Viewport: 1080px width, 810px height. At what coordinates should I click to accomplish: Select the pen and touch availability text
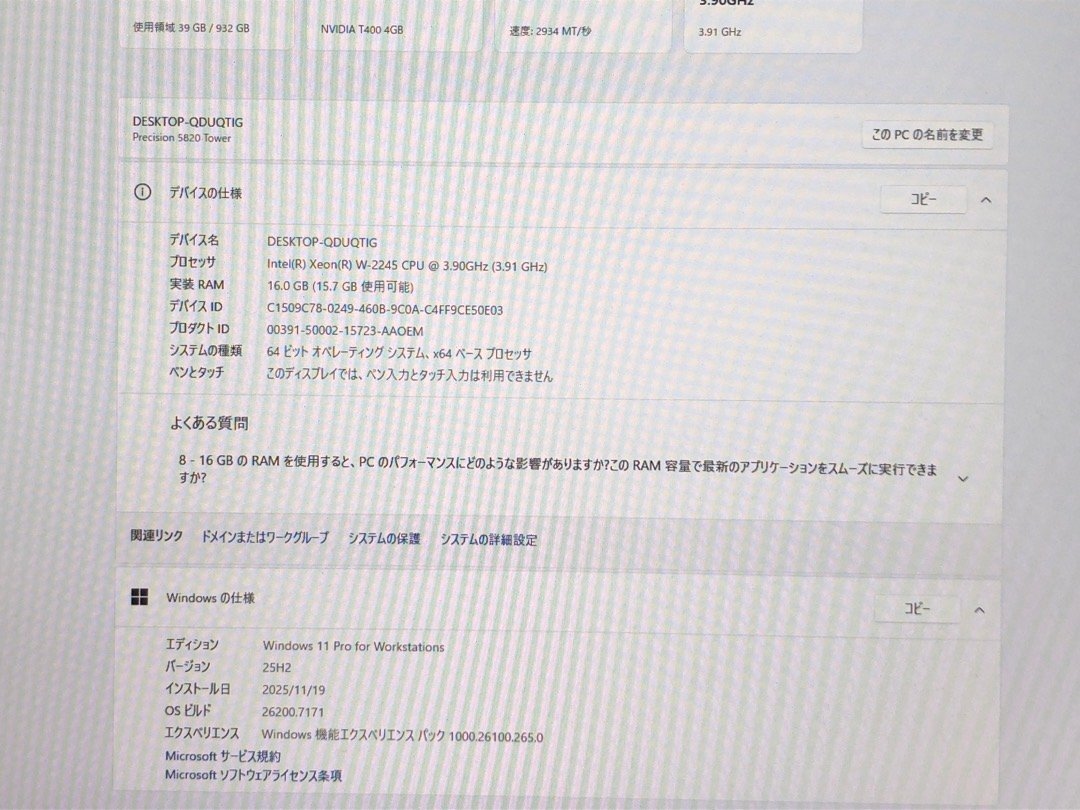pyautogui.click(x=409, y=375)
